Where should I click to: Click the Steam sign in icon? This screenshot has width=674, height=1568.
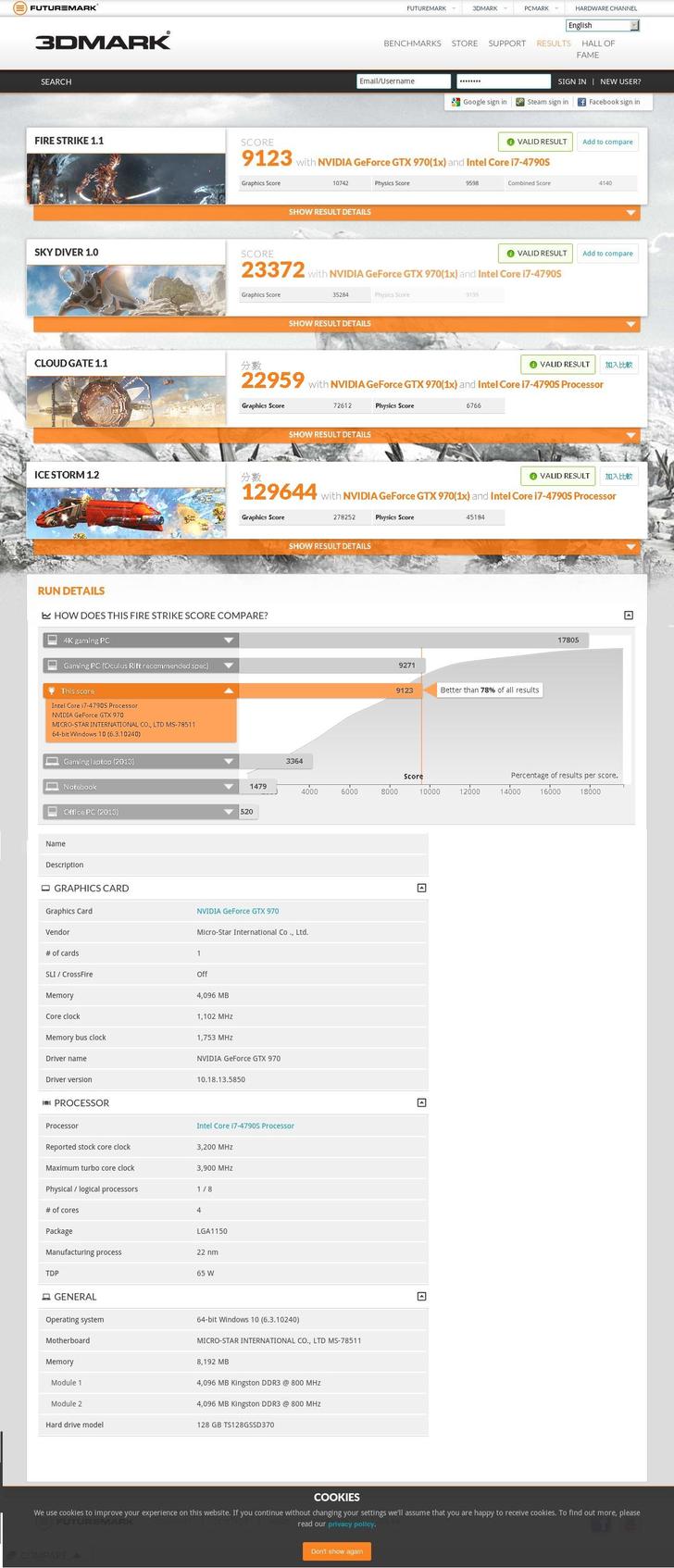point(520,102)
